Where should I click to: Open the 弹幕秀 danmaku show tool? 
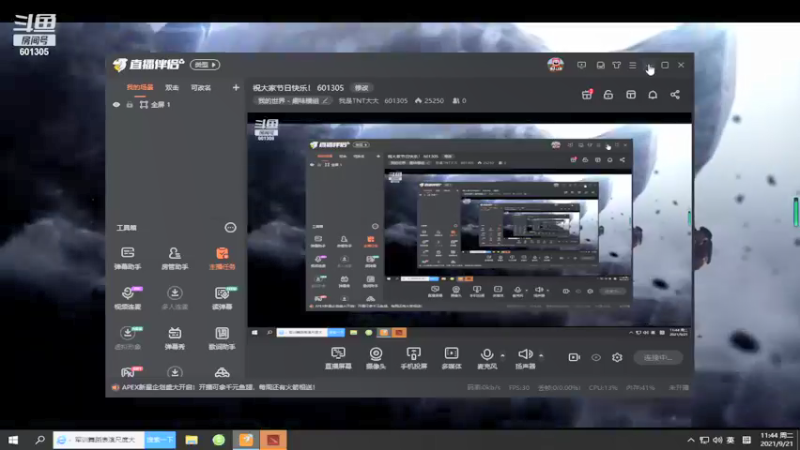(174, 338)
